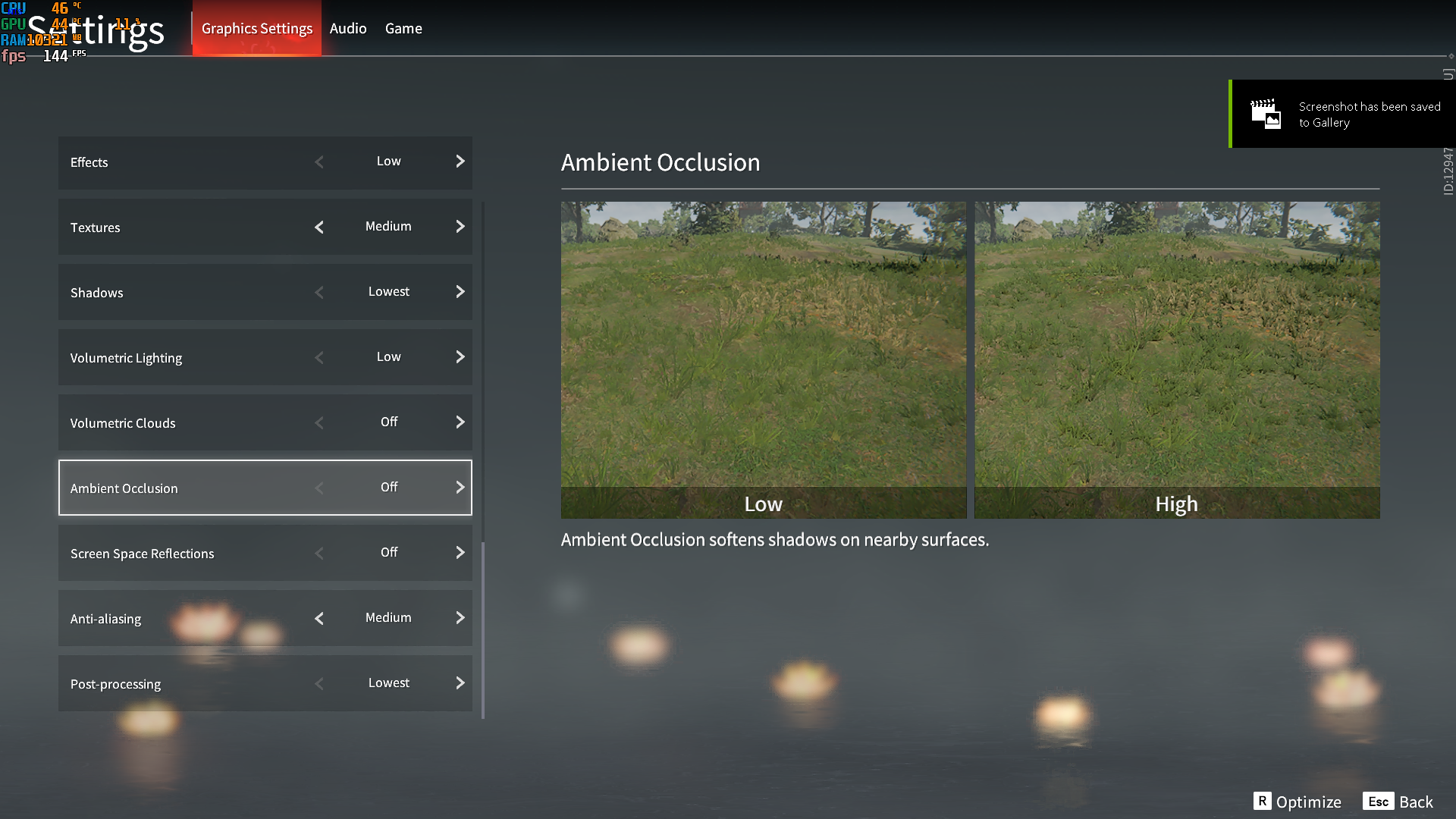Viewport: 1456px width, 819px height.
Task: Click left arrow next to Anti-aliasing
Action: [x=319, y=618]
